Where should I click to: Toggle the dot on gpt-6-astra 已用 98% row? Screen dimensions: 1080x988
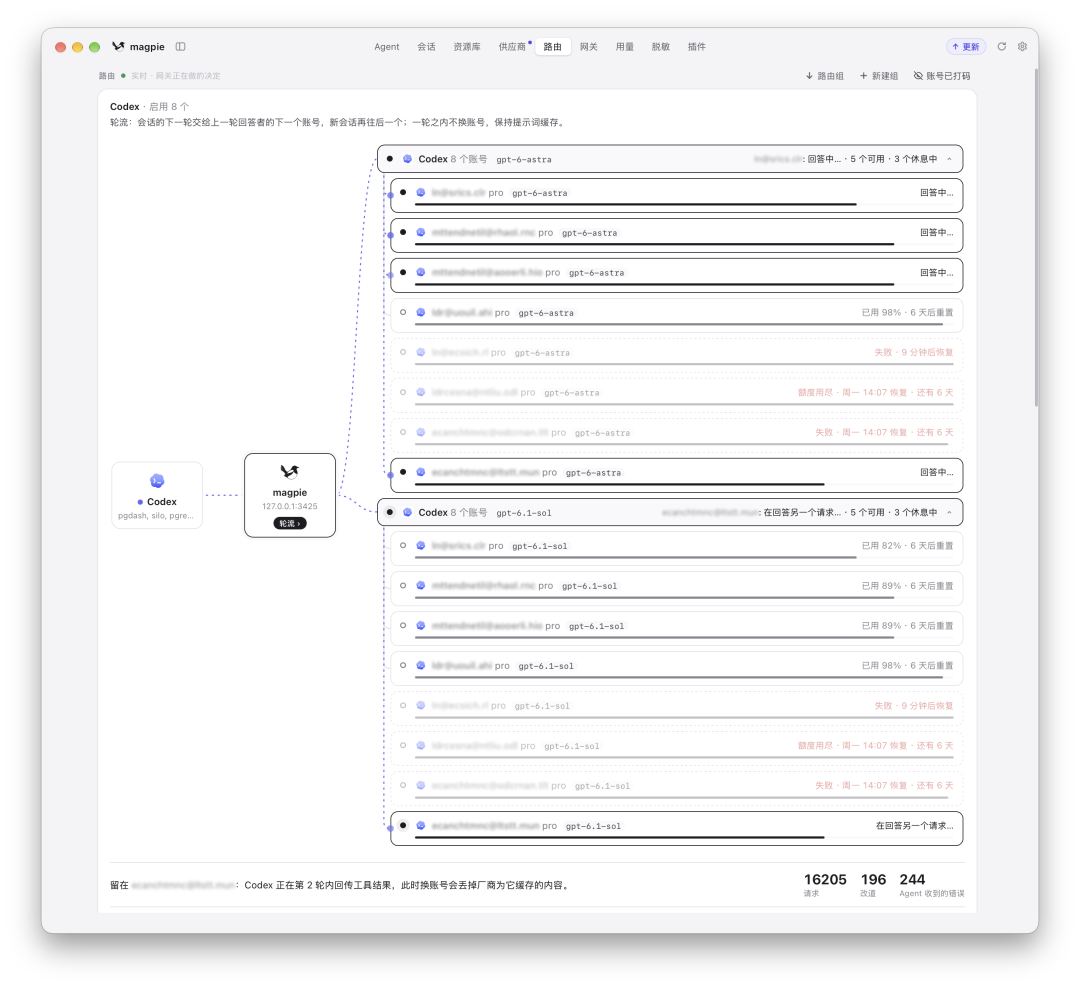tap(403, 312)
